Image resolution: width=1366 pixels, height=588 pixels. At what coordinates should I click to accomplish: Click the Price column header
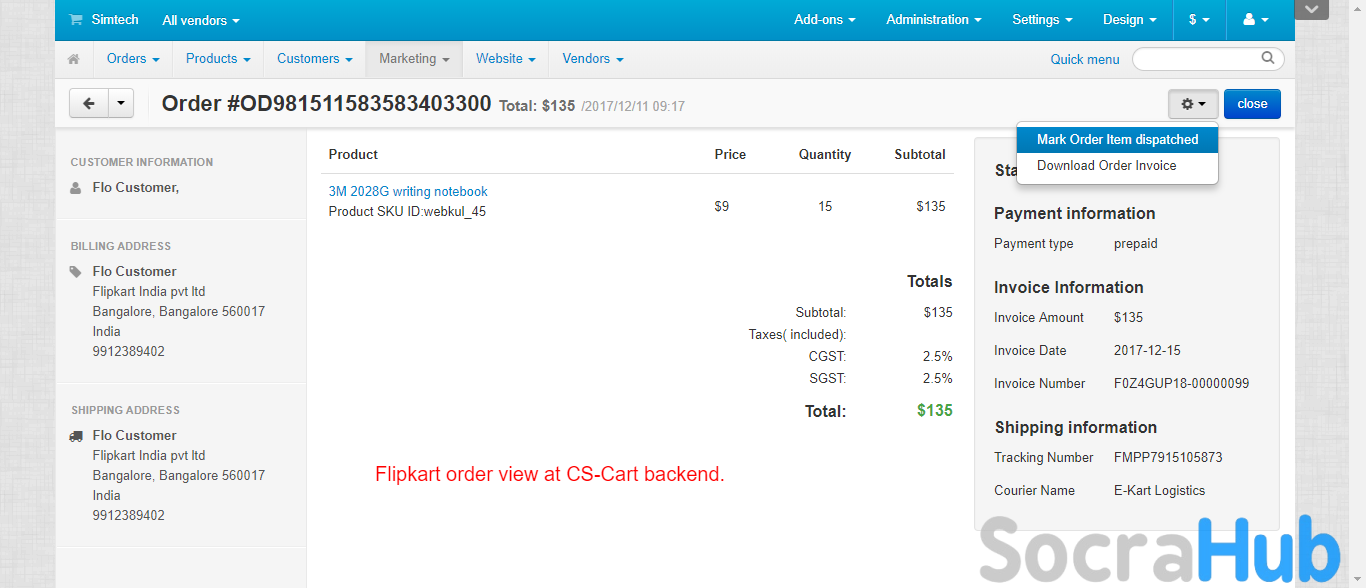coord(730,155)
